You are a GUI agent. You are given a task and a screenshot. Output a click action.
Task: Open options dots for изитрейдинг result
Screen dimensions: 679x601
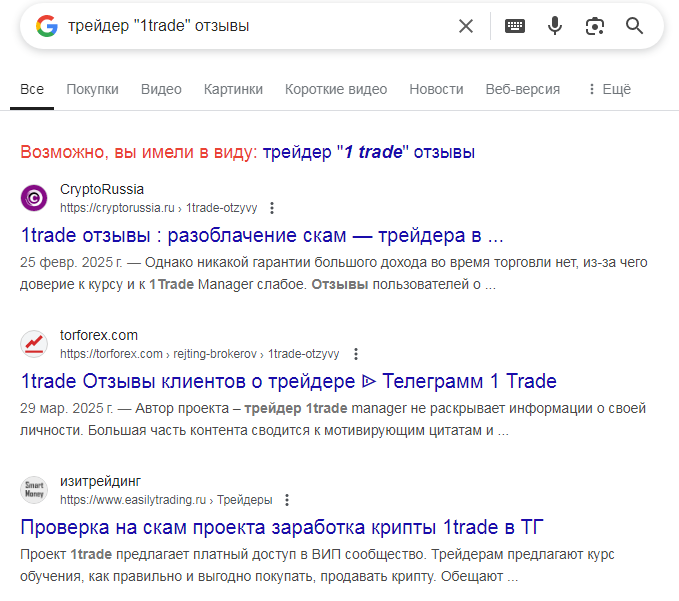[x=287, y=500]
